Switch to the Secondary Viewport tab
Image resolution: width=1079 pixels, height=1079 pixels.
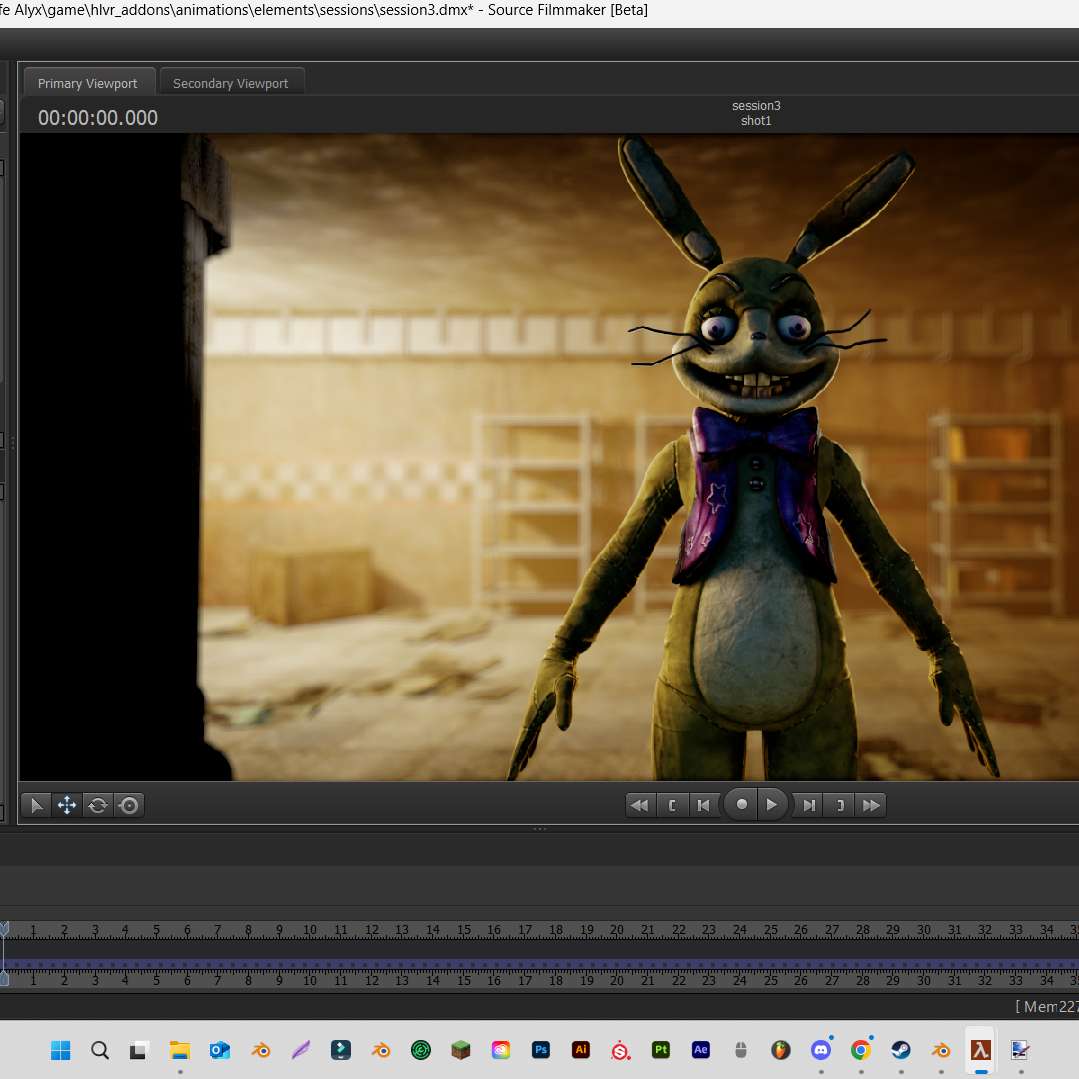pyautogui.click(x=231, y=83)
